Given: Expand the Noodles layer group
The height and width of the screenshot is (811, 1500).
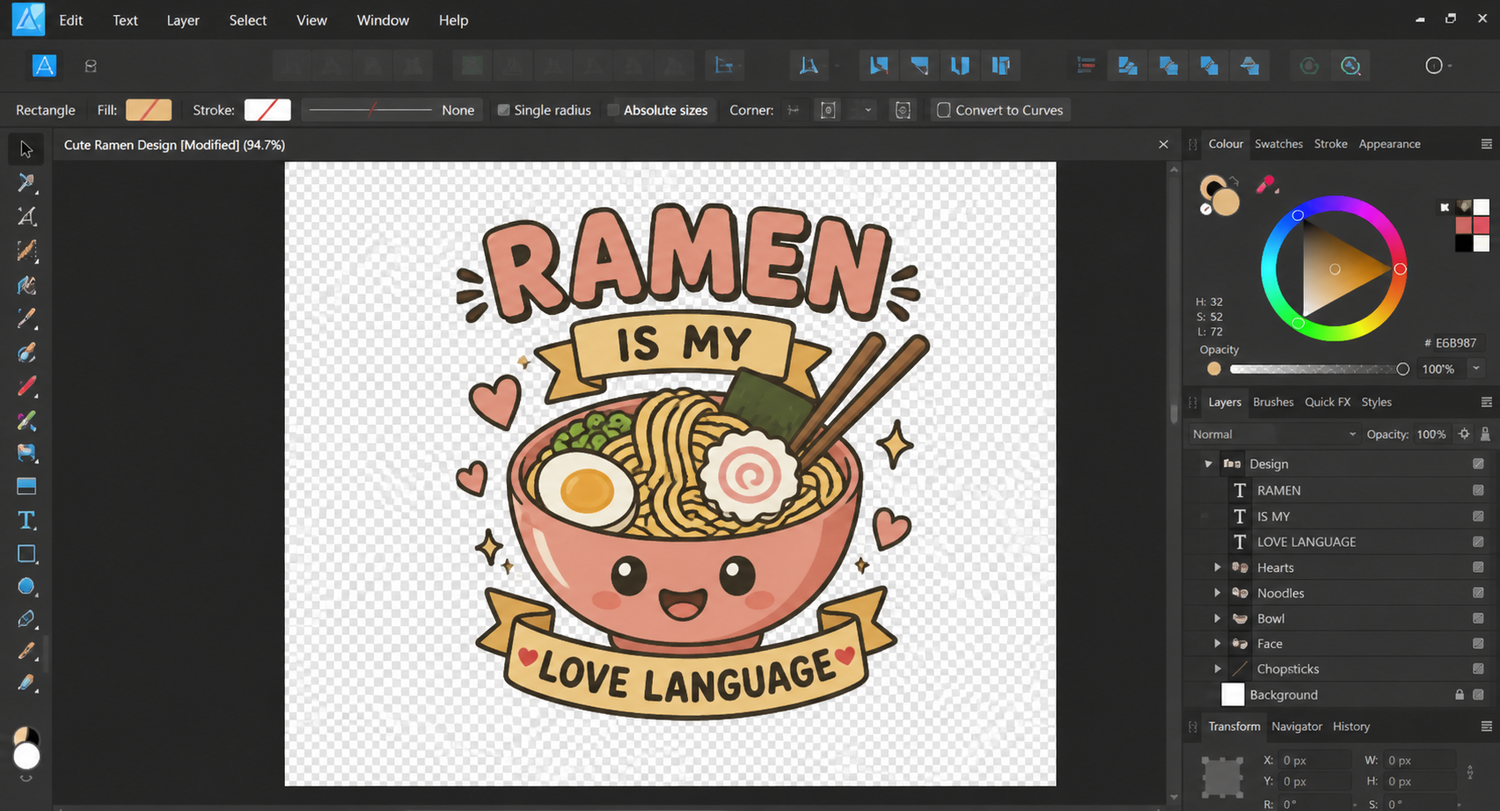Looking at the screenshot, I should 1217,593.
